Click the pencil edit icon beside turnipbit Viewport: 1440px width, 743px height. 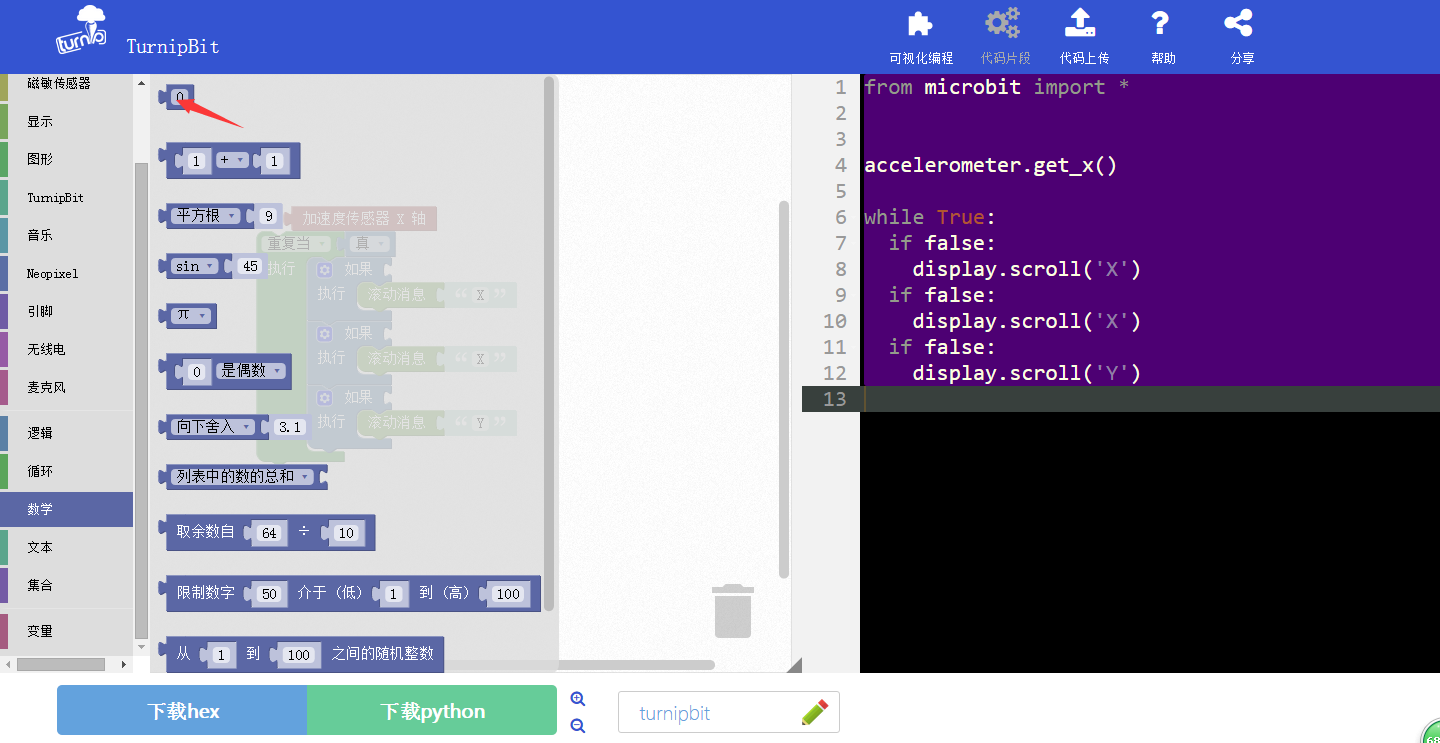pos(814,712)
